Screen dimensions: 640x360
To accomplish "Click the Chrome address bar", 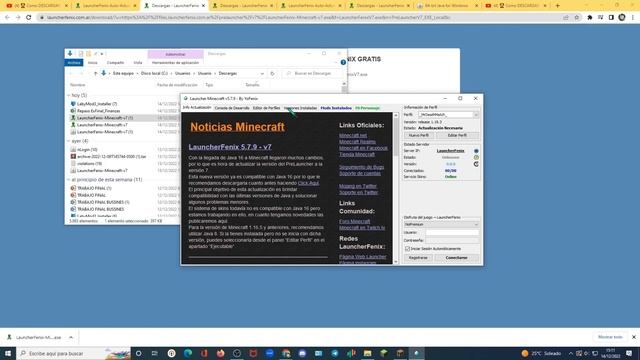I will [302, 18].
